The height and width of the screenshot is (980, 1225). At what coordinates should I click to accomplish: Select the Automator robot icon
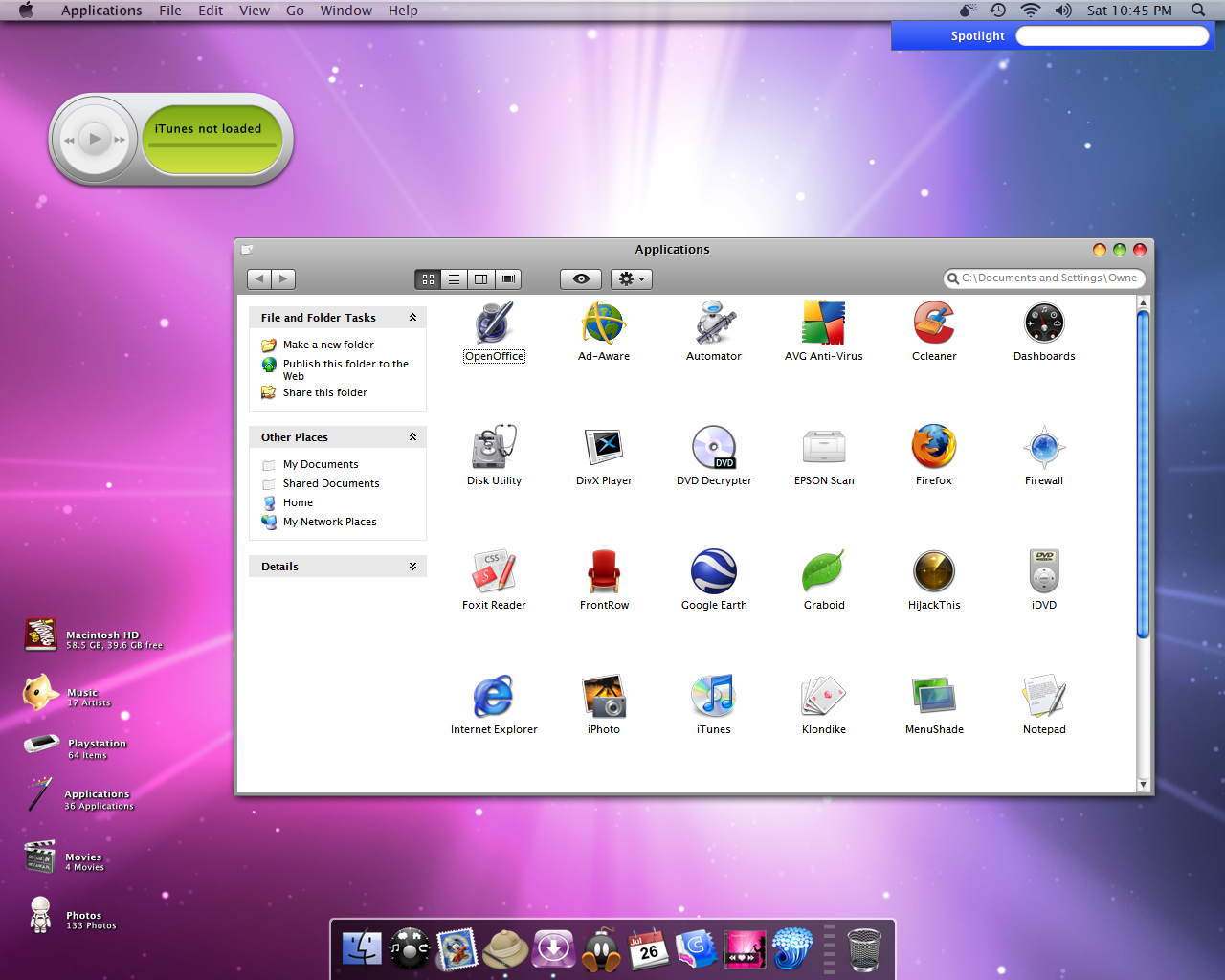click(x=714, y=323)
